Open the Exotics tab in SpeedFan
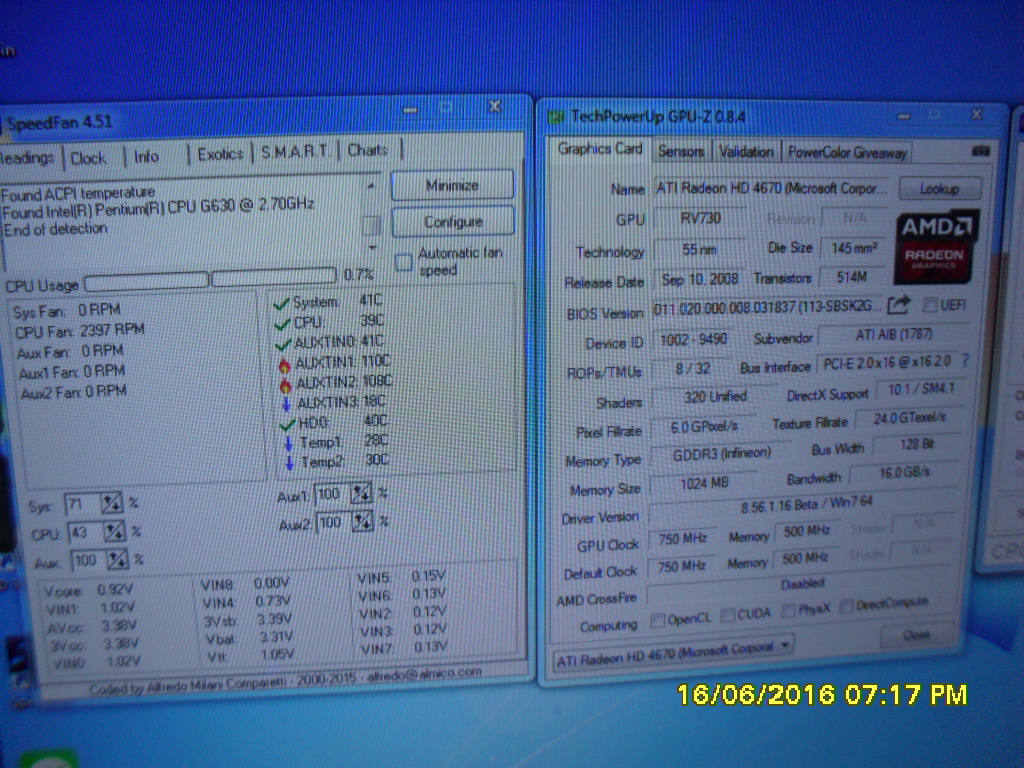The image size is (1024, 768). [220, 154]
